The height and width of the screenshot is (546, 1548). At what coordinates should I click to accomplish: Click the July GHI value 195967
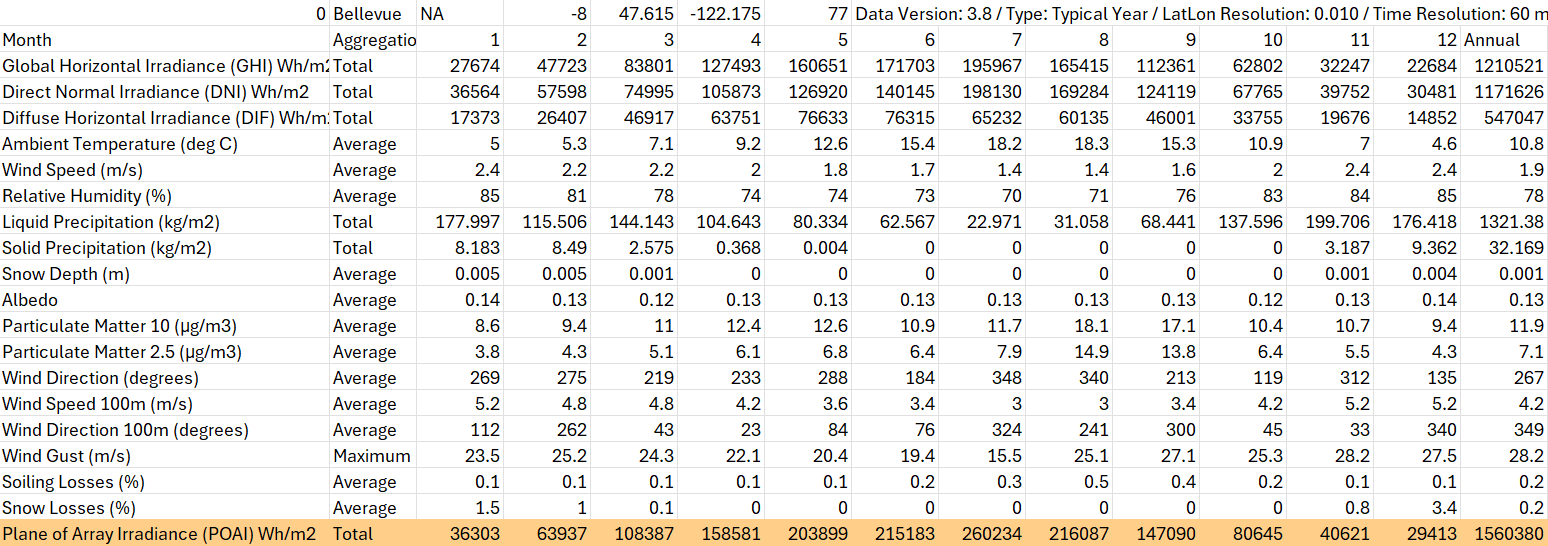989,66
